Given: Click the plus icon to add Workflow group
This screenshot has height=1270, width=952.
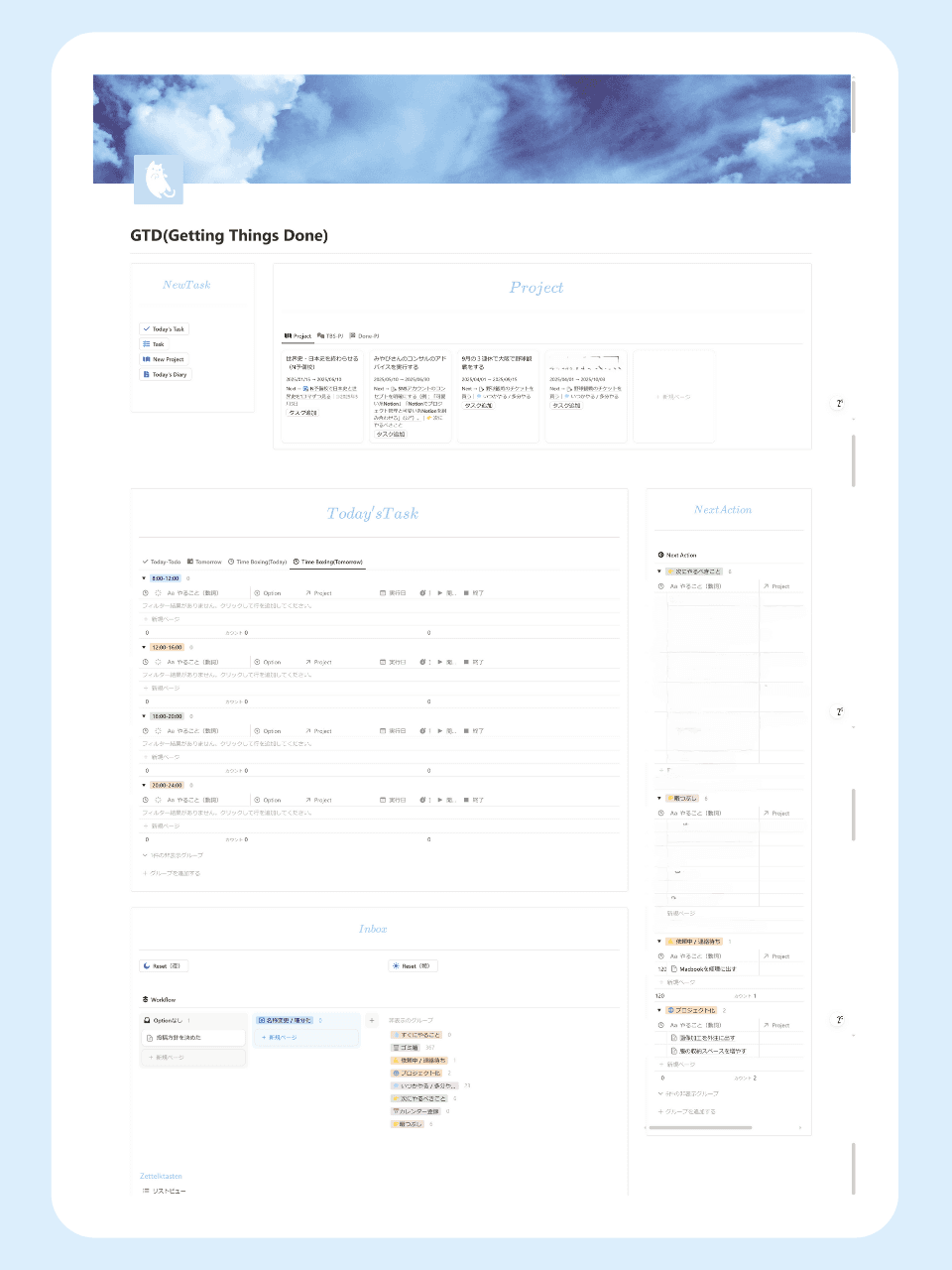Looking at the screenshot, I should (372, 1020).
